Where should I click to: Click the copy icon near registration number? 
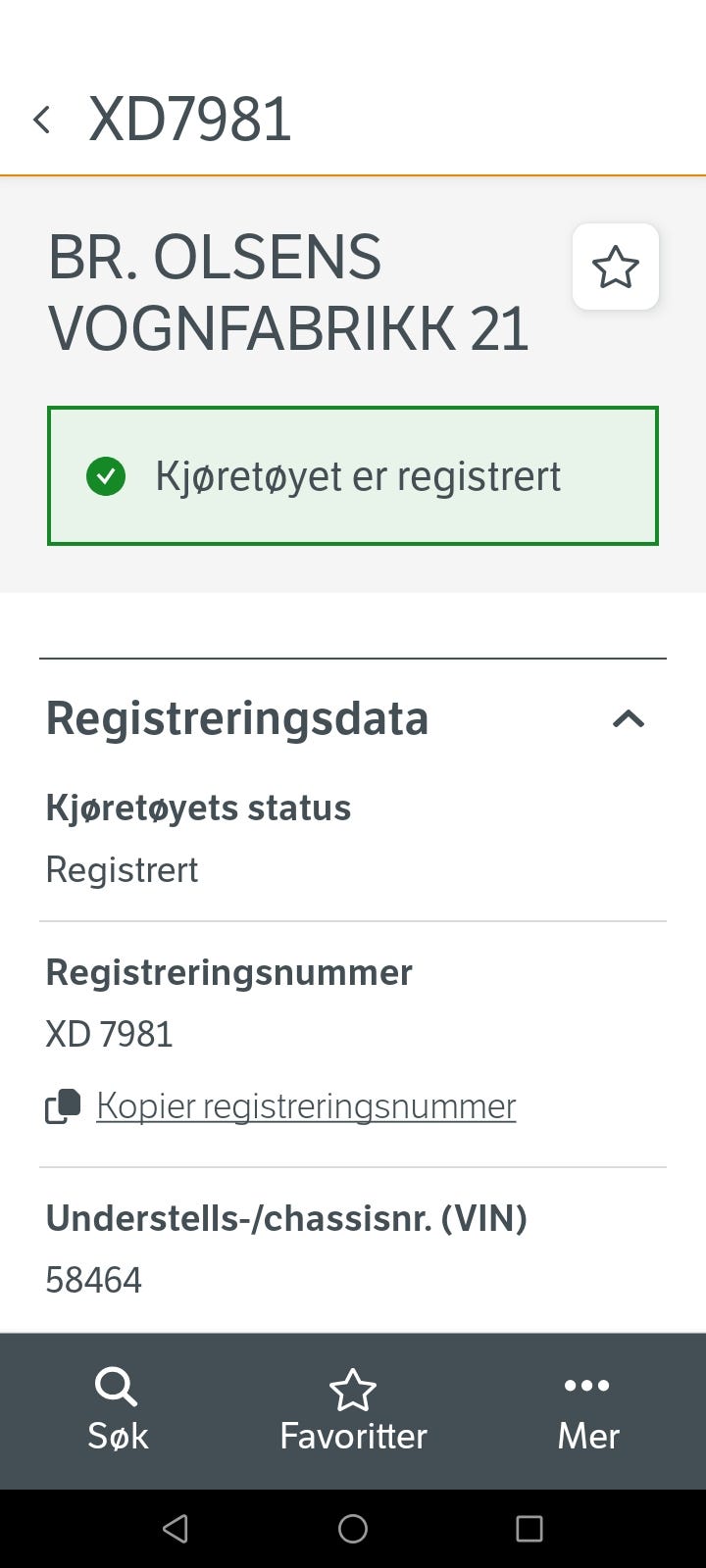[63, 1106]
